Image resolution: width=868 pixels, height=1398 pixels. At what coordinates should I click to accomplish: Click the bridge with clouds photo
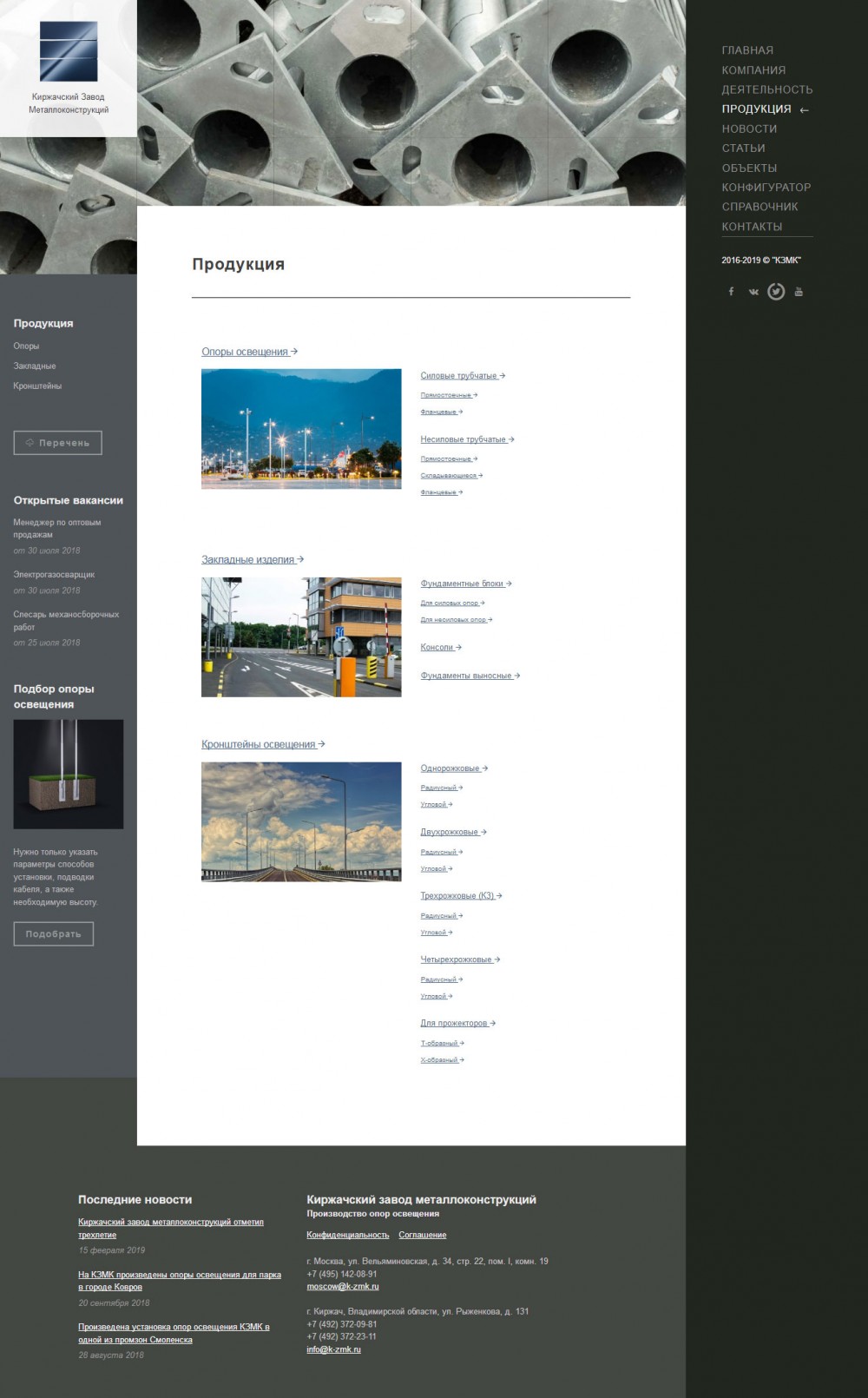[301, 821]
